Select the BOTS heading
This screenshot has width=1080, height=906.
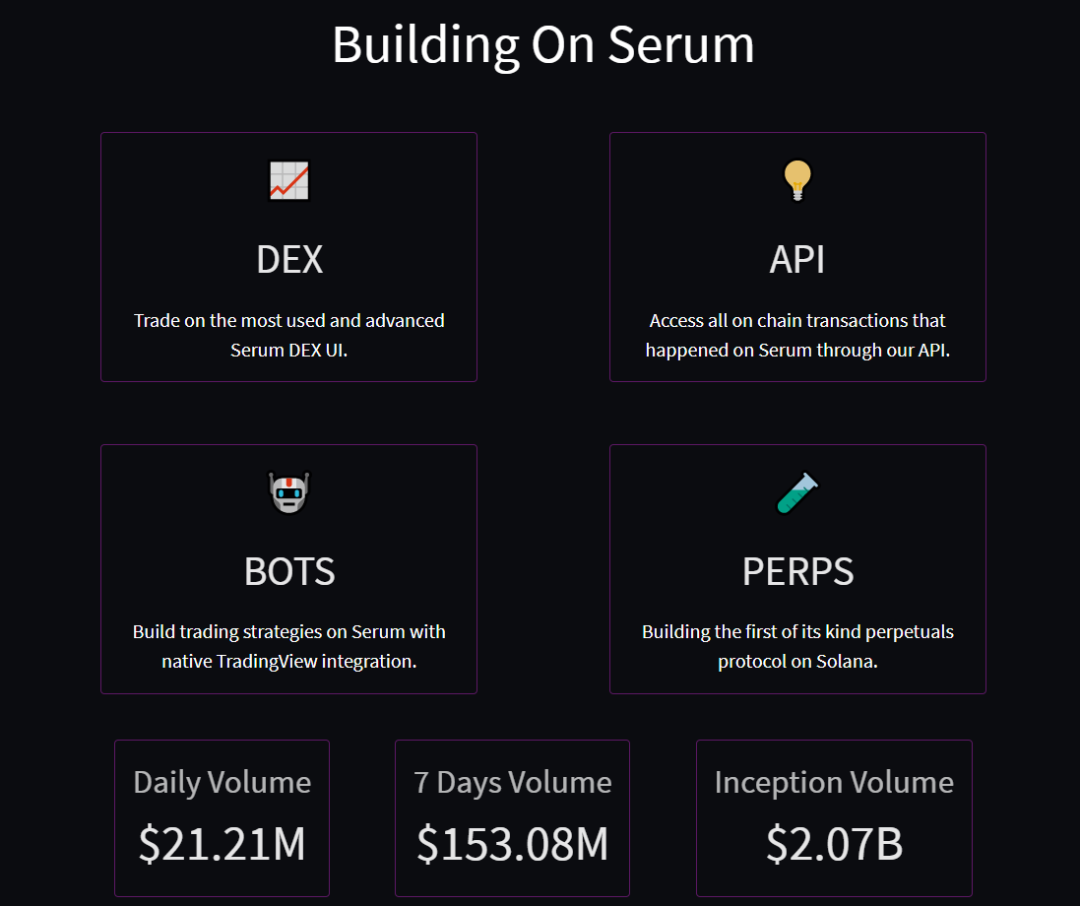tap(289, 572)
